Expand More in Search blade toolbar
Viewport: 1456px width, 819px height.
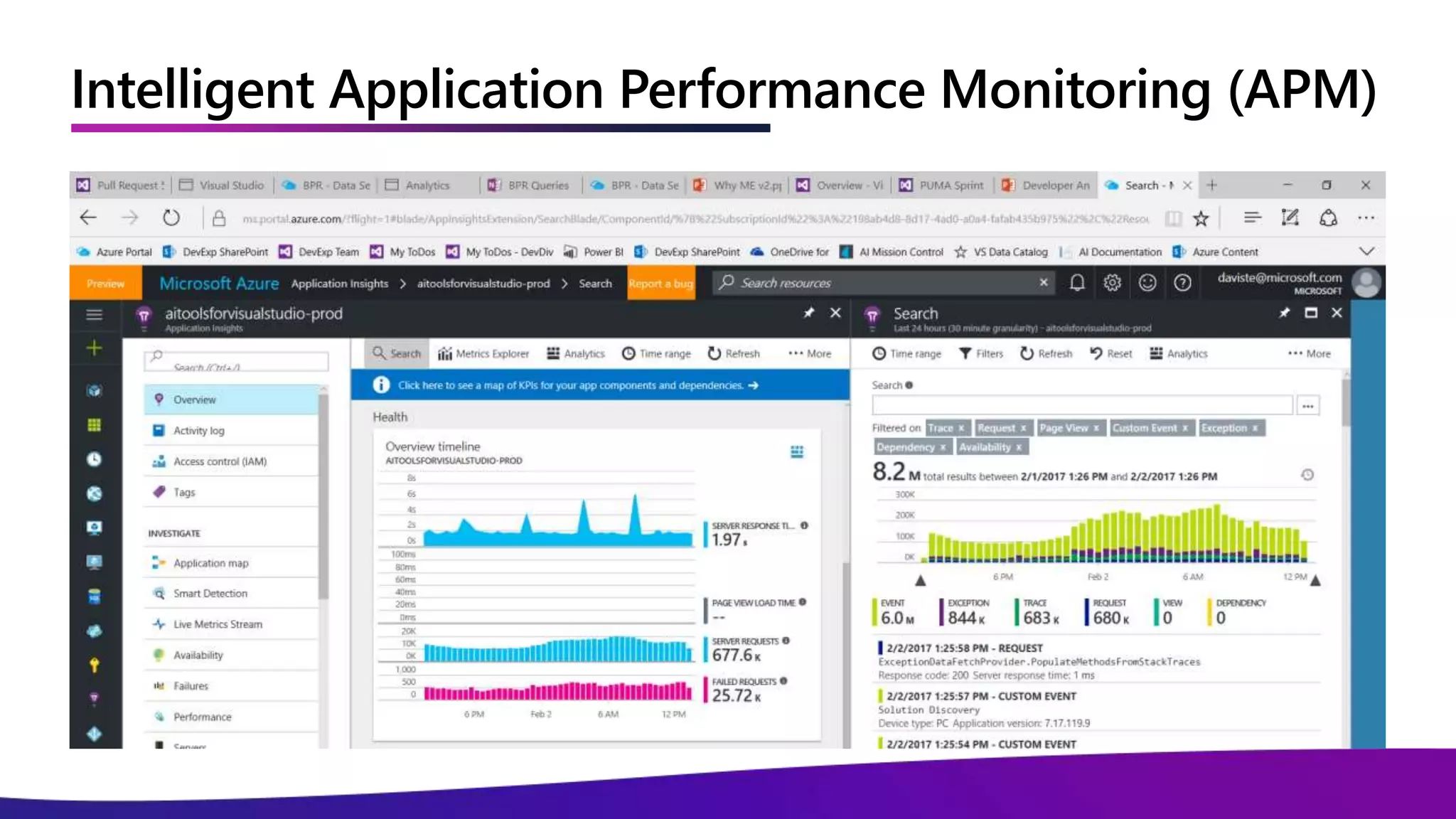click(x=1309, y=353)
